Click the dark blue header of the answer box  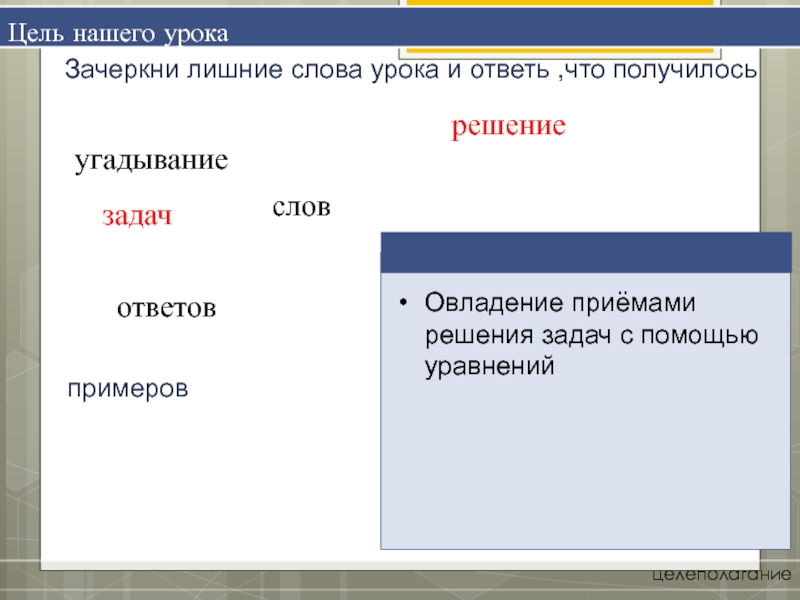click(x=586, y=253)
